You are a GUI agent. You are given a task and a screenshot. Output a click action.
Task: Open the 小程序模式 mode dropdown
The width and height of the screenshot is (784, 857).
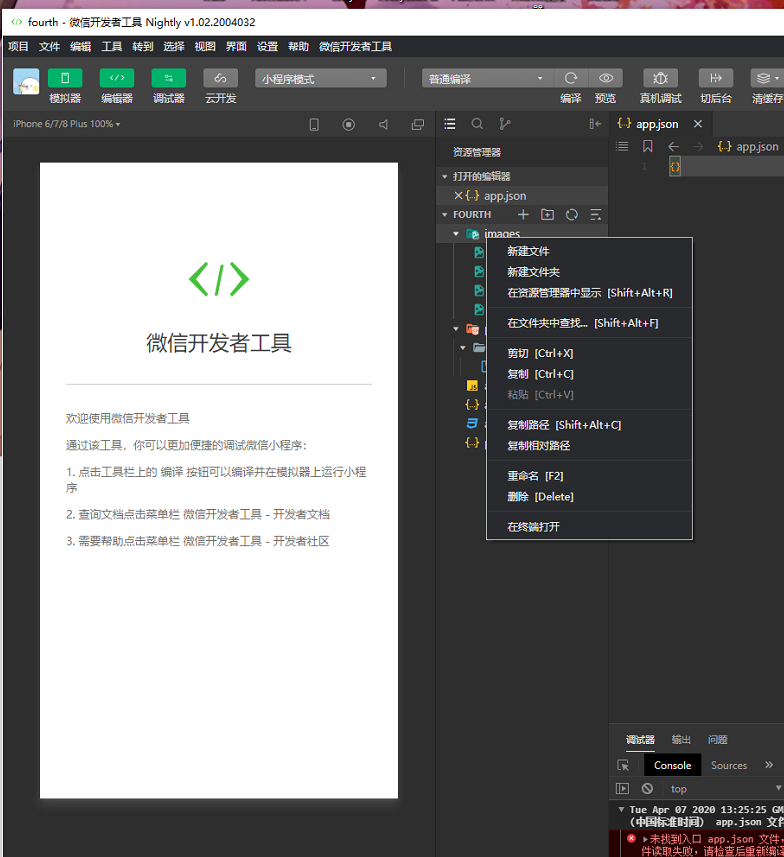[x=321, y=78]
